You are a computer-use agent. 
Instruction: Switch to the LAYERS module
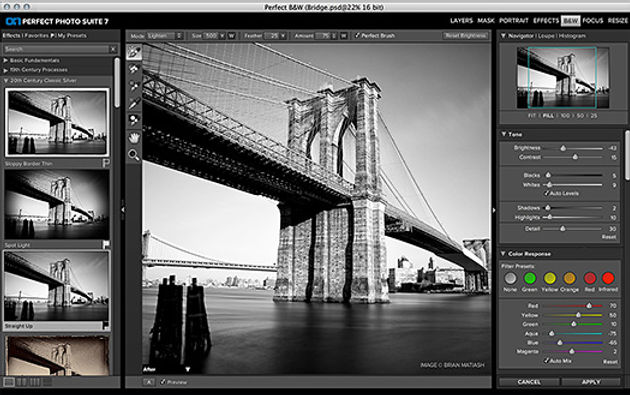click(x=461, y=20)
